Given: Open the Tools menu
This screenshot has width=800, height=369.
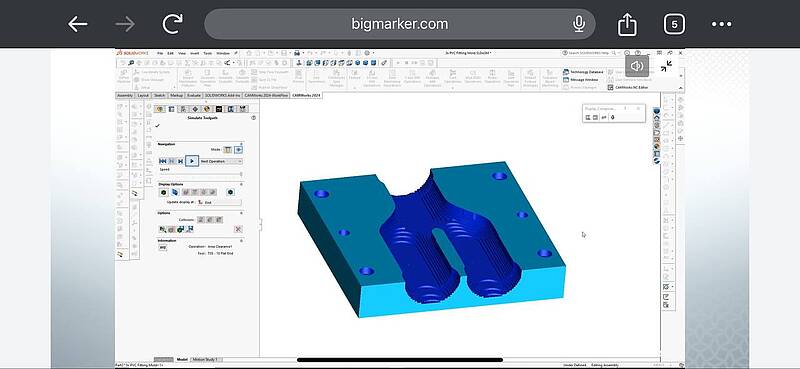Looking at the screenshot, I should [x=208, y=53].
